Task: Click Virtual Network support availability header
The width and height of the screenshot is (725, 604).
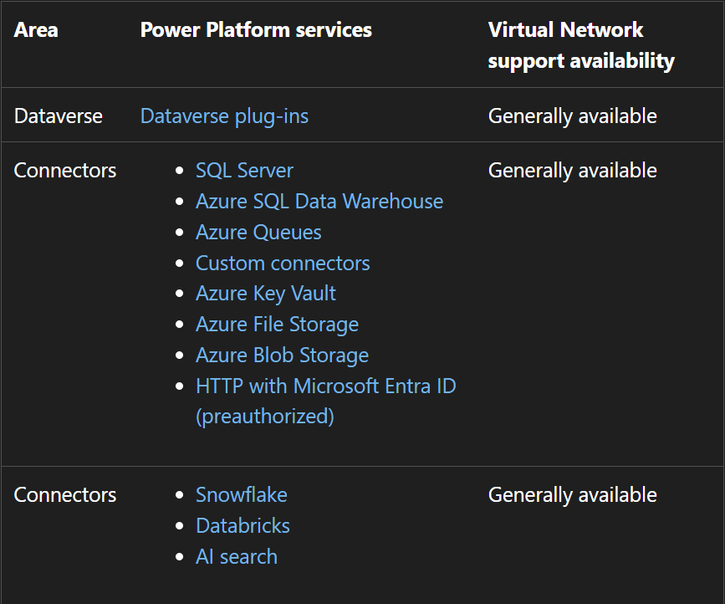Action: pos(580,45)
